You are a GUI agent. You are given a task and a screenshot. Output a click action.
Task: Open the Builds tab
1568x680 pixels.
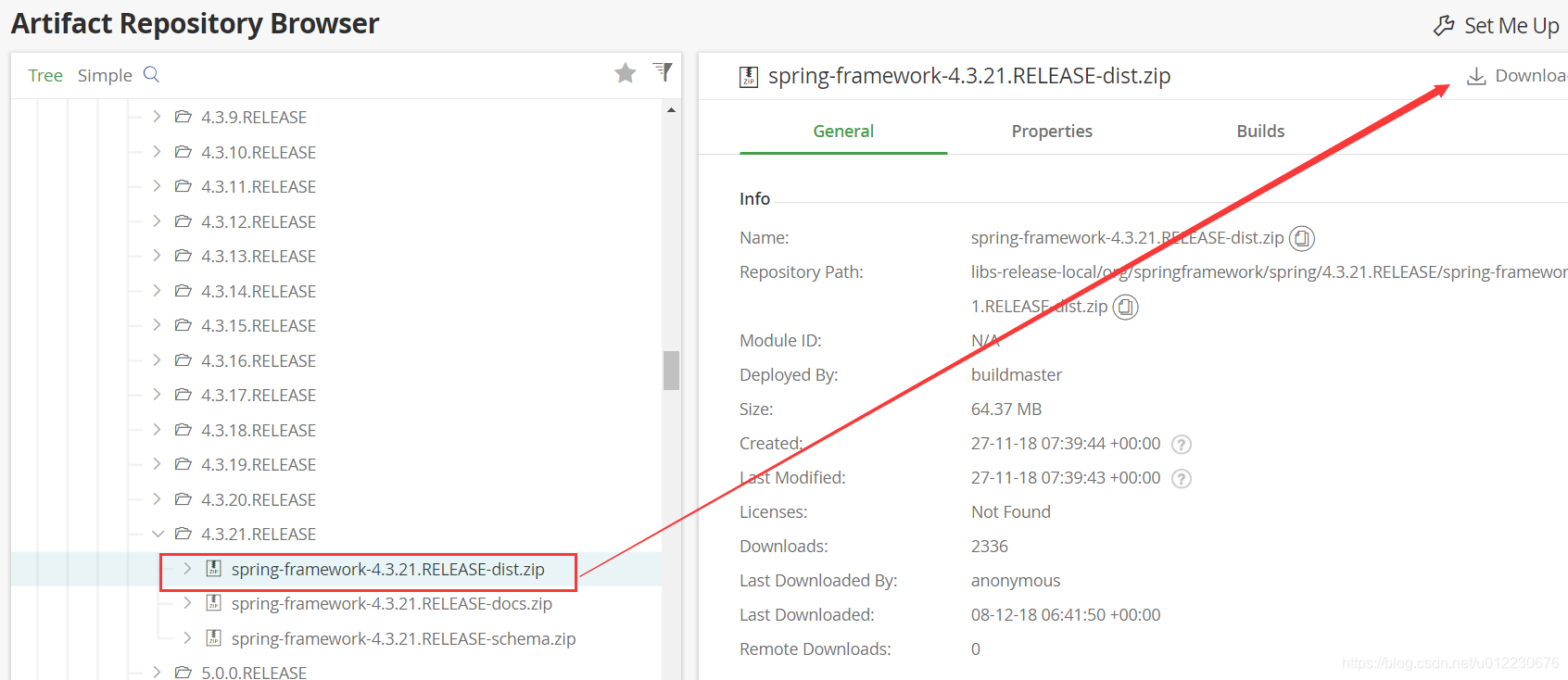tap(1260, 131)
